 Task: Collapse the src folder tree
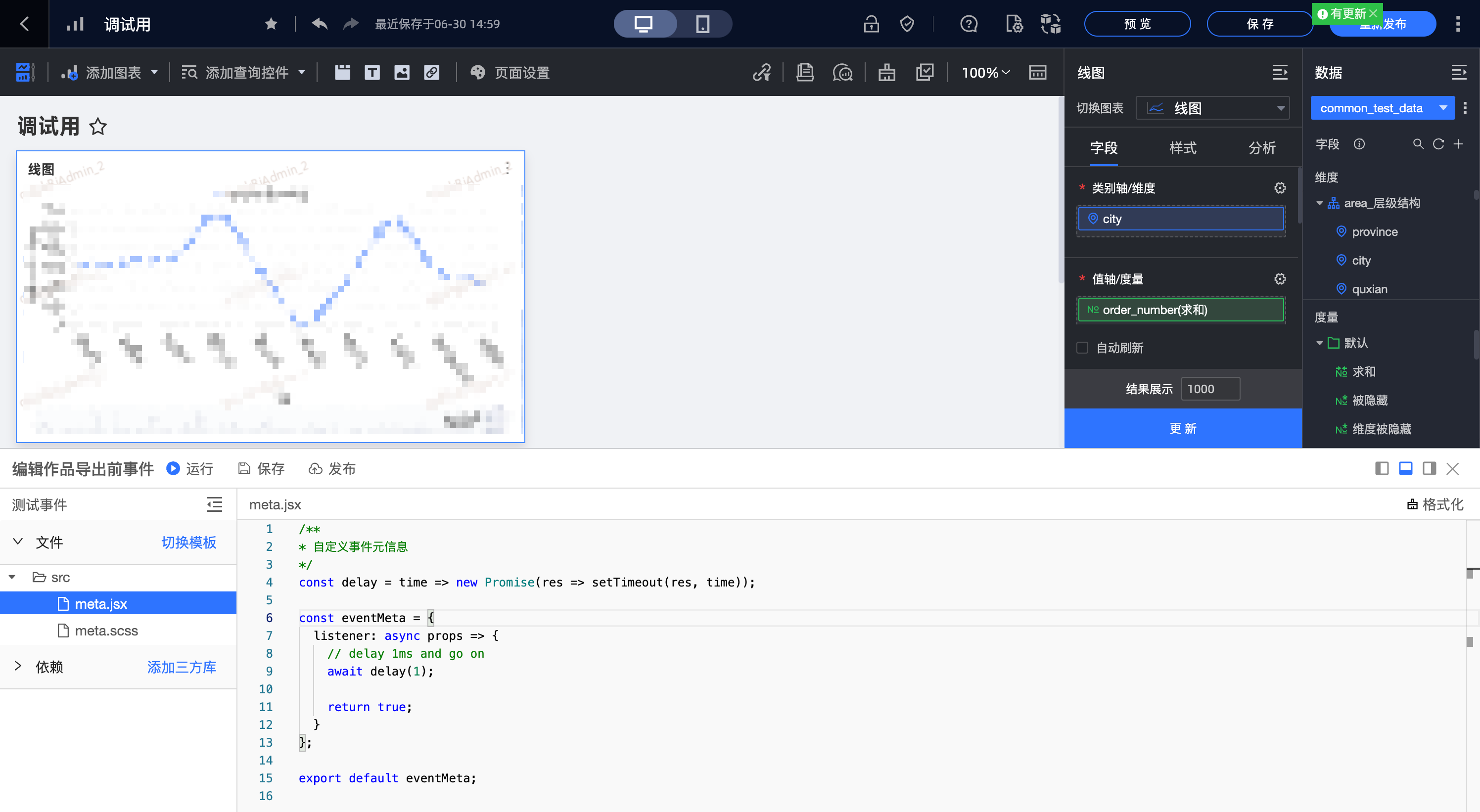tap(12, 577)
